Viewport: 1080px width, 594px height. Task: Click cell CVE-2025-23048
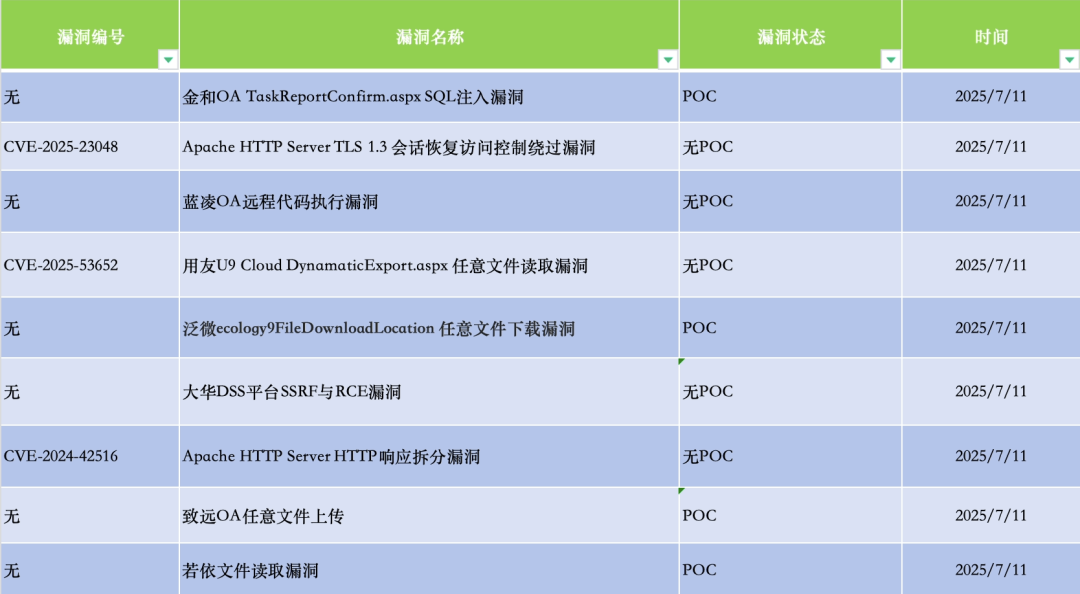click(x=90, y=147)
